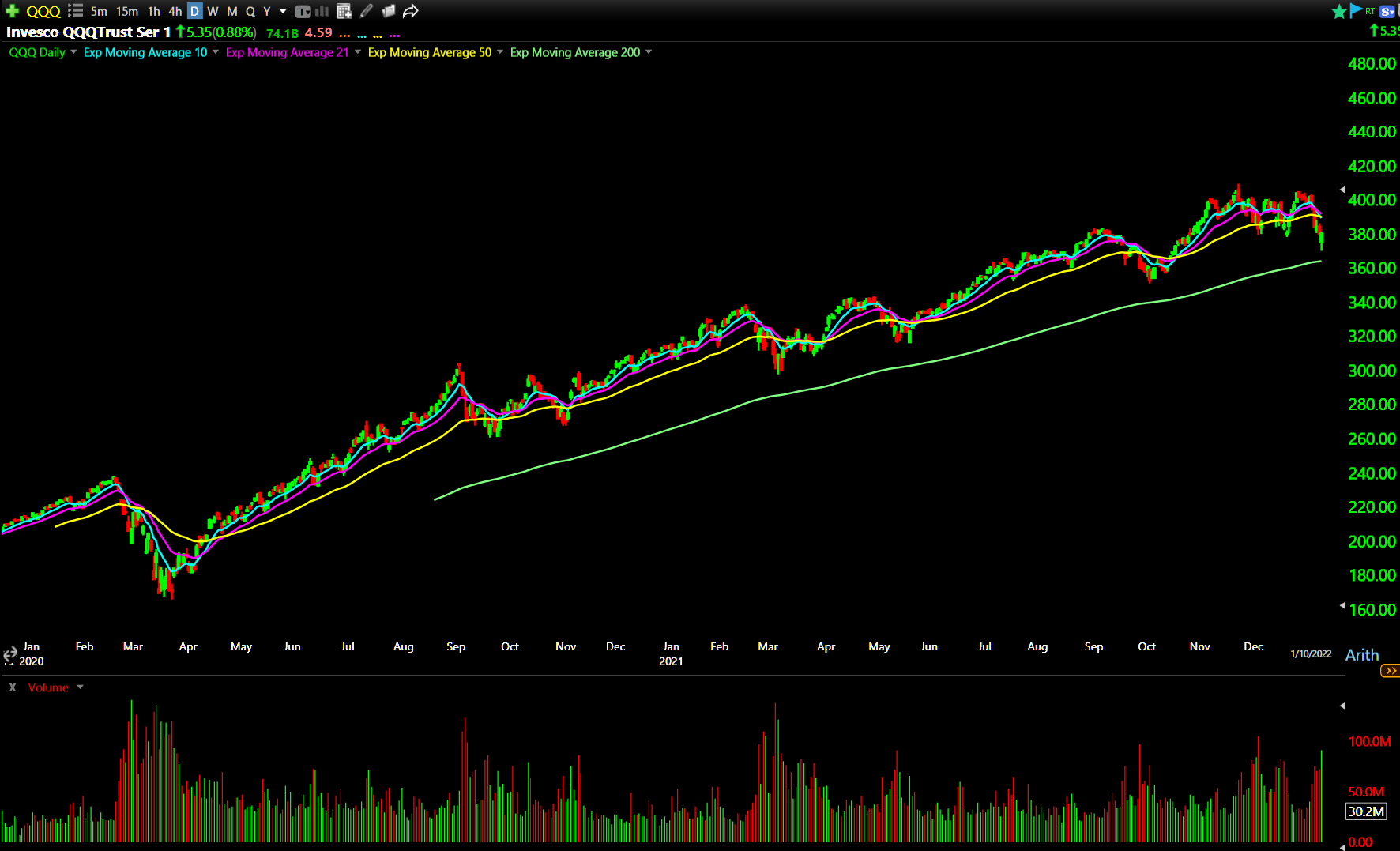Open the add indicator grid icon
This screenshot has height=851, width=1400.
344,11
